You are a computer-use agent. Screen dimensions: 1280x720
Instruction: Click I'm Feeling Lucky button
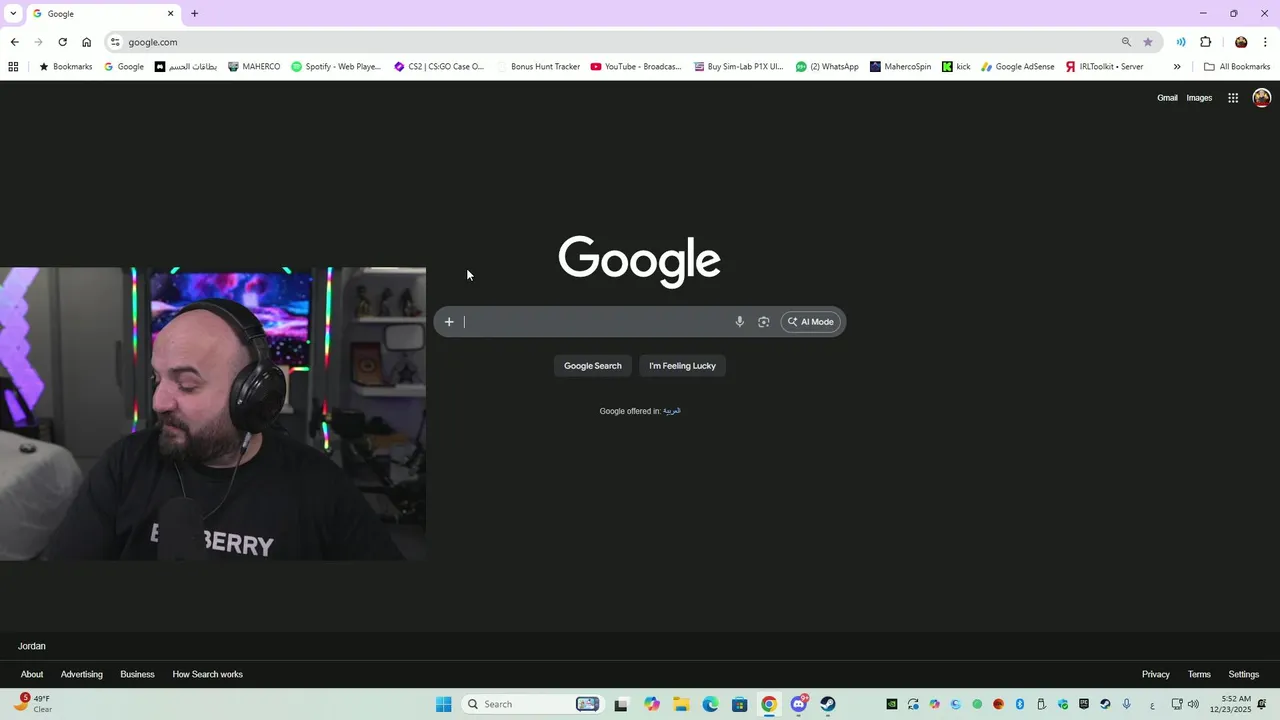pyautogui.click(x=683, y=366)
